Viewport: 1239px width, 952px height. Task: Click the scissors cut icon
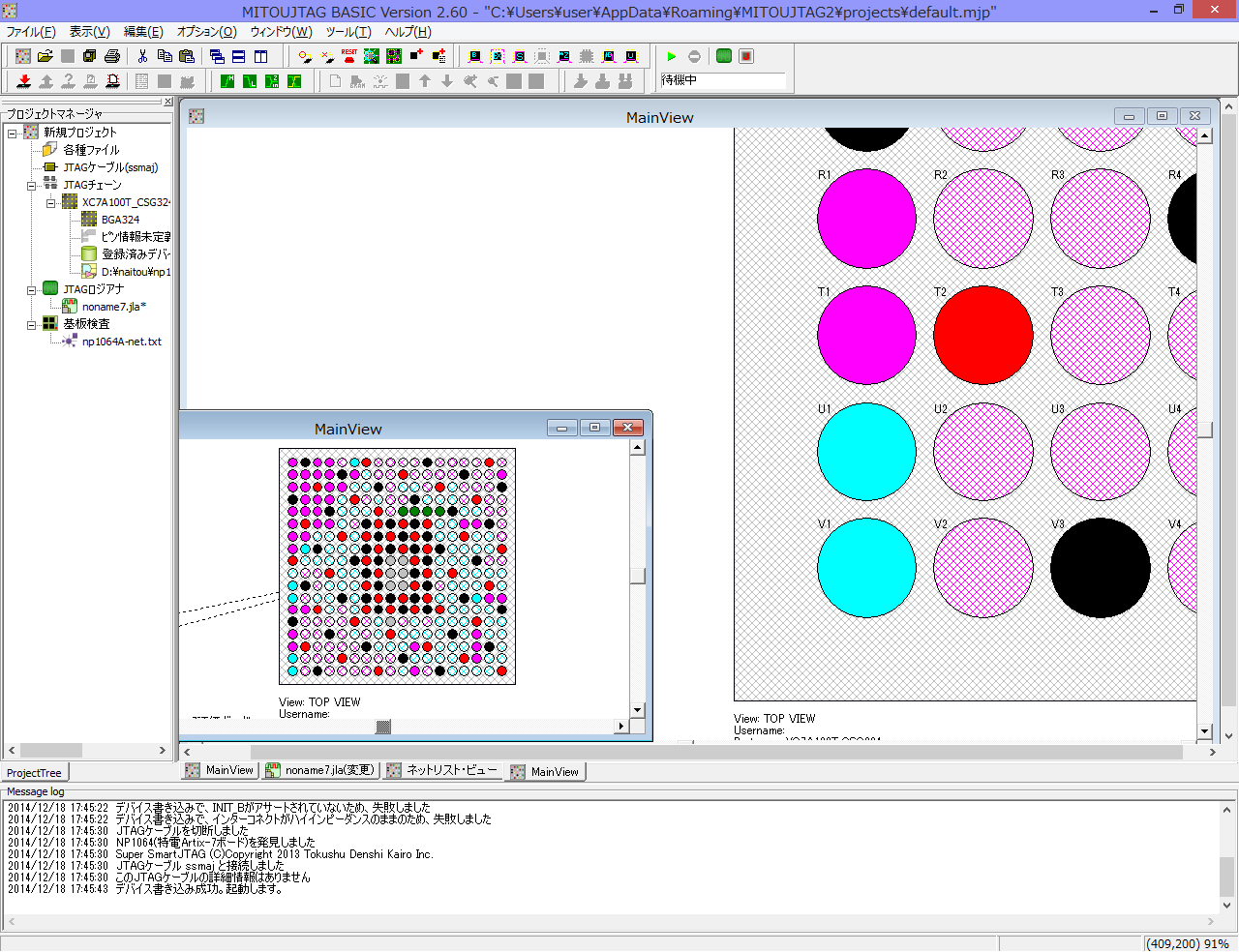click(142, 56)
